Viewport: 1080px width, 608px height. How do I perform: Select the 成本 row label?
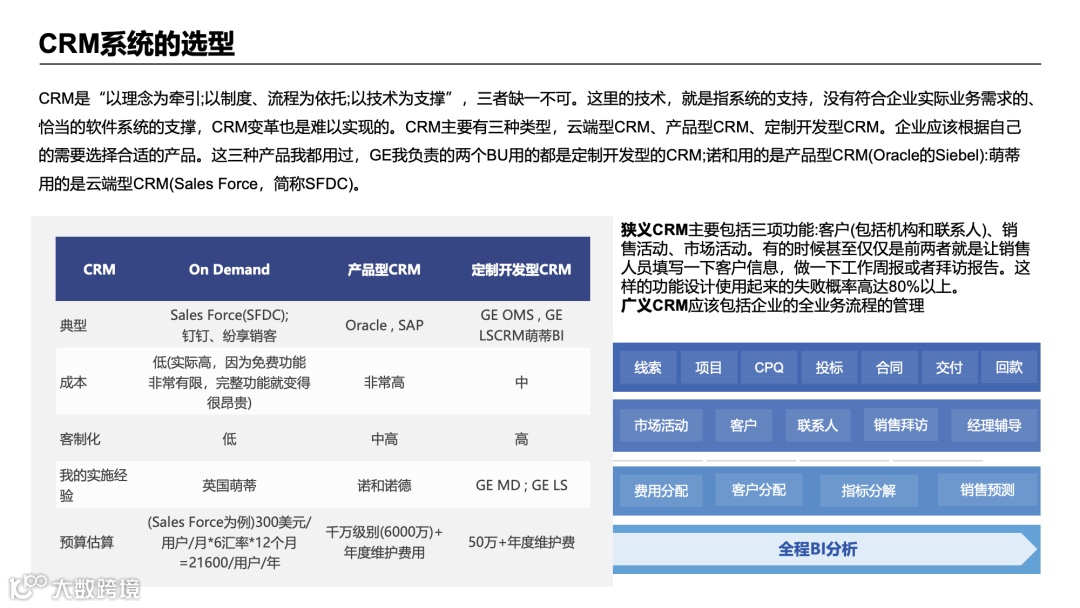[74, 382]
